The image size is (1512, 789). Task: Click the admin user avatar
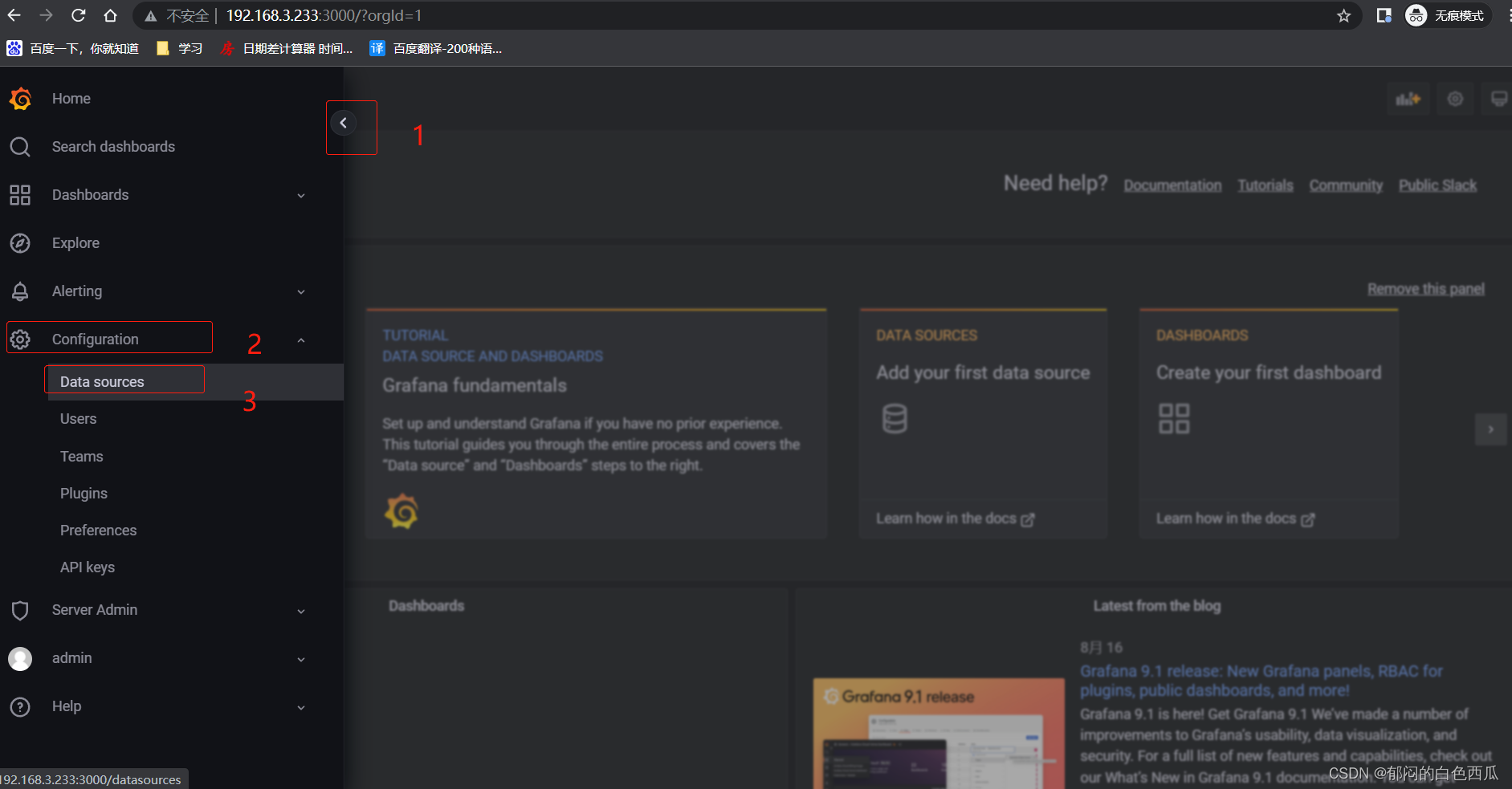20,658
